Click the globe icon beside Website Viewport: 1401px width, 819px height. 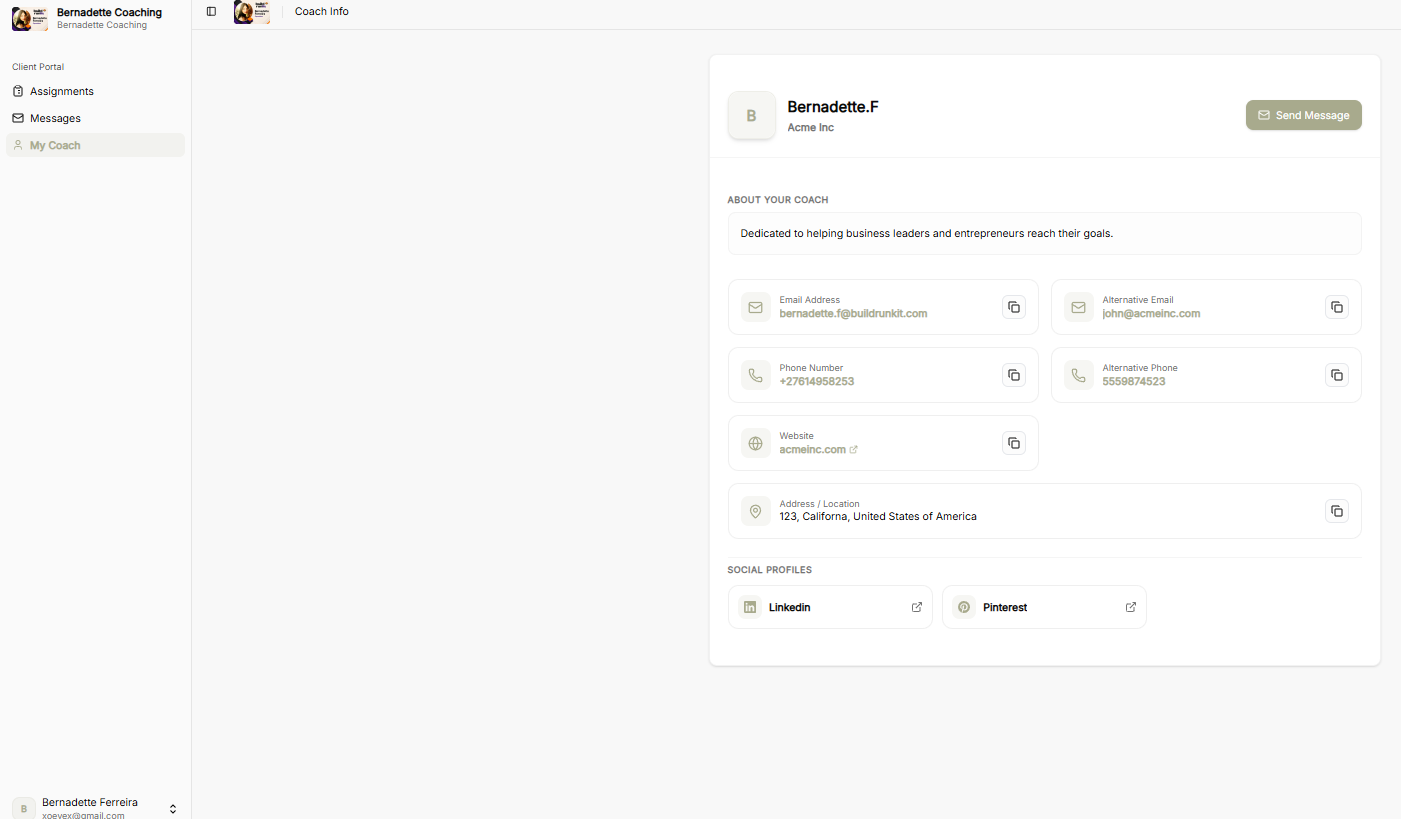(756, 443)
